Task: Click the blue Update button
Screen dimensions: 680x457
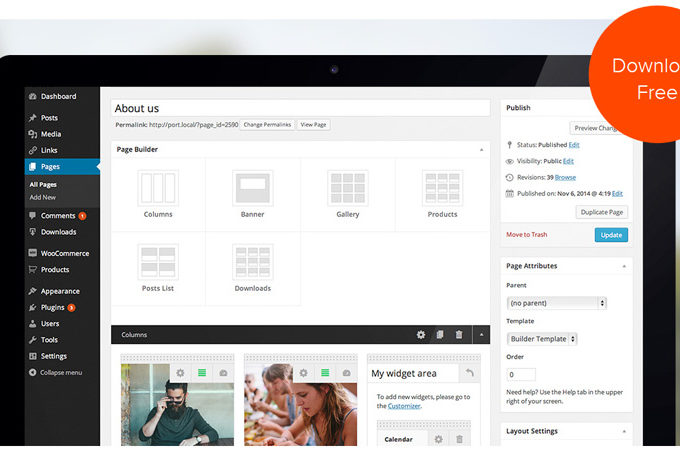Action: [611, 235]
